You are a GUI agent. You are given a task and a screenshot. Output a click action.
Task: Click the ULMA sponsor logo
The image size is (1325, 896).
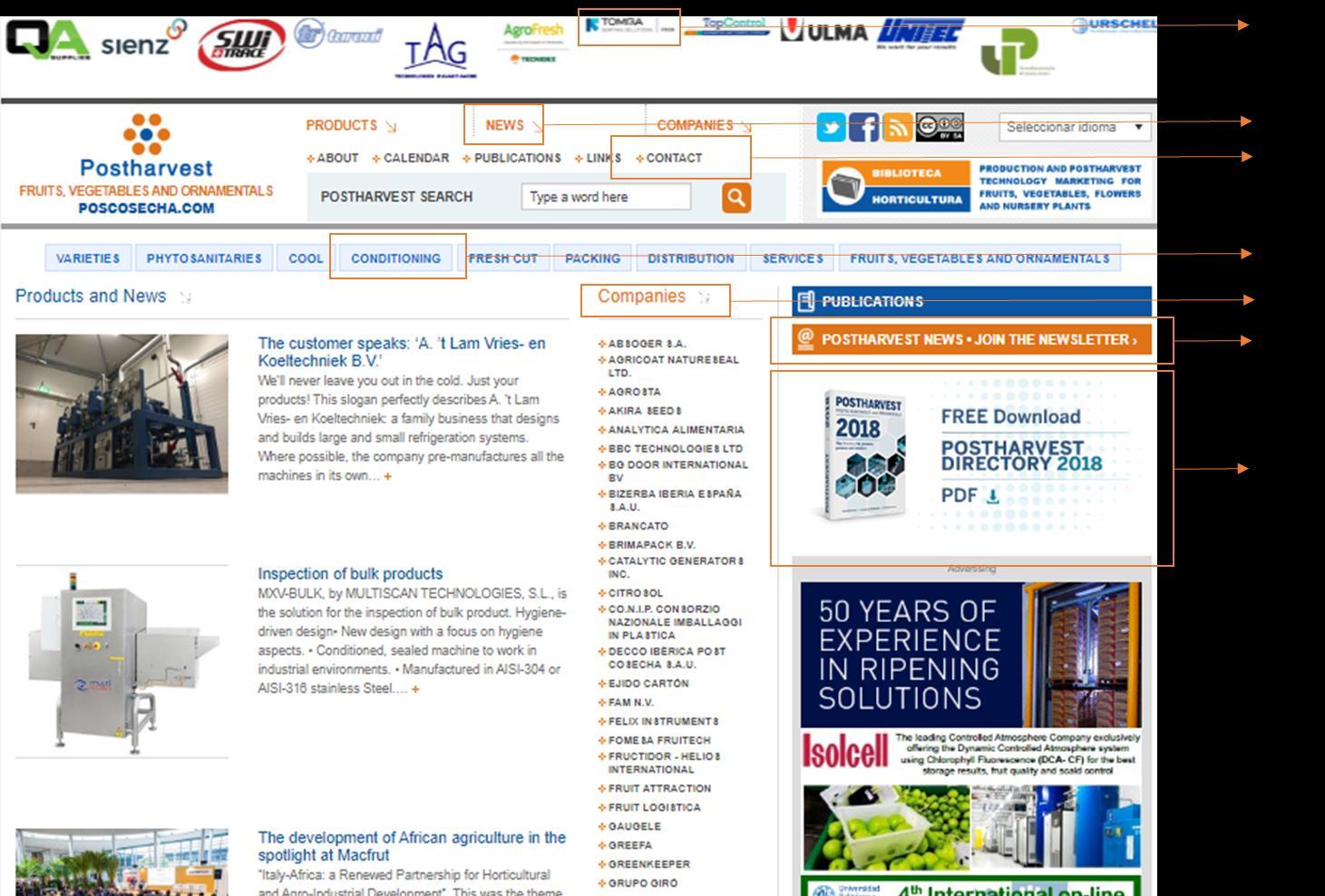(824, 31)
